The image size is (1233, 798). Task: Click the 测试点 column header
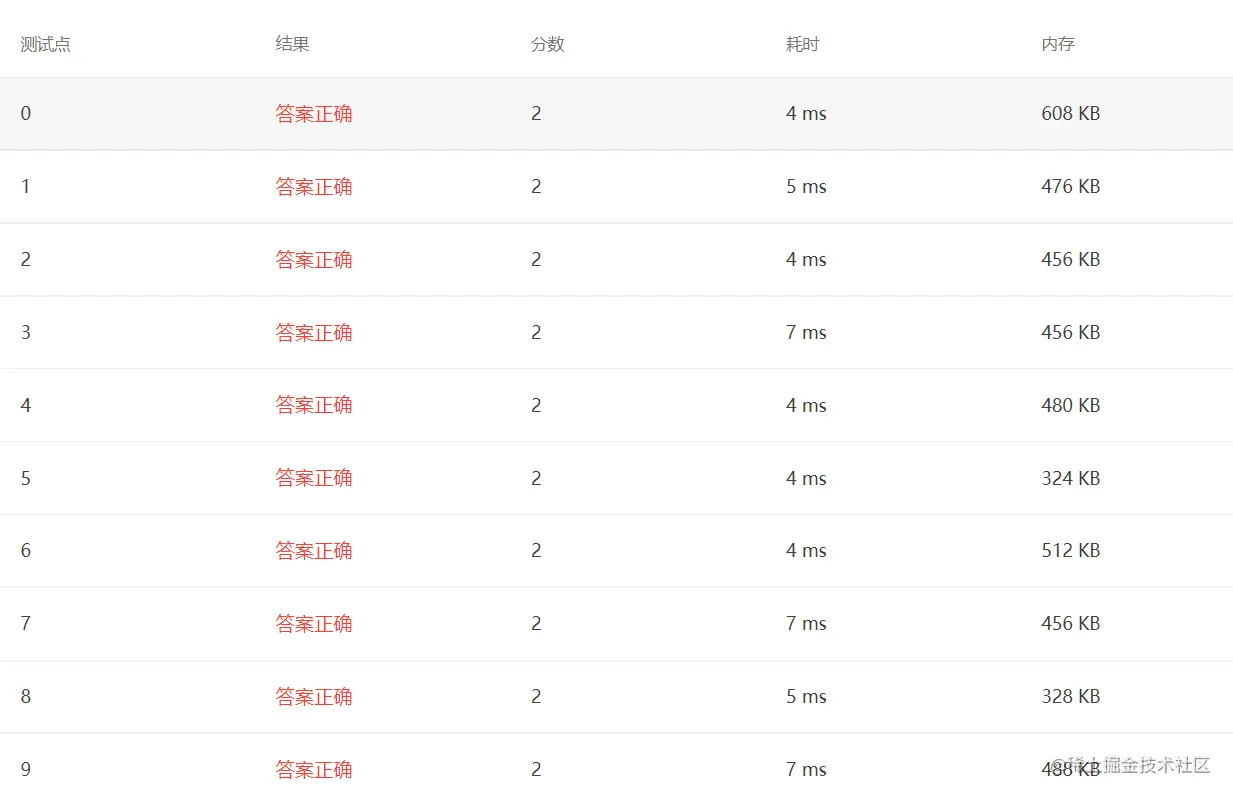(x=46, y=44)
